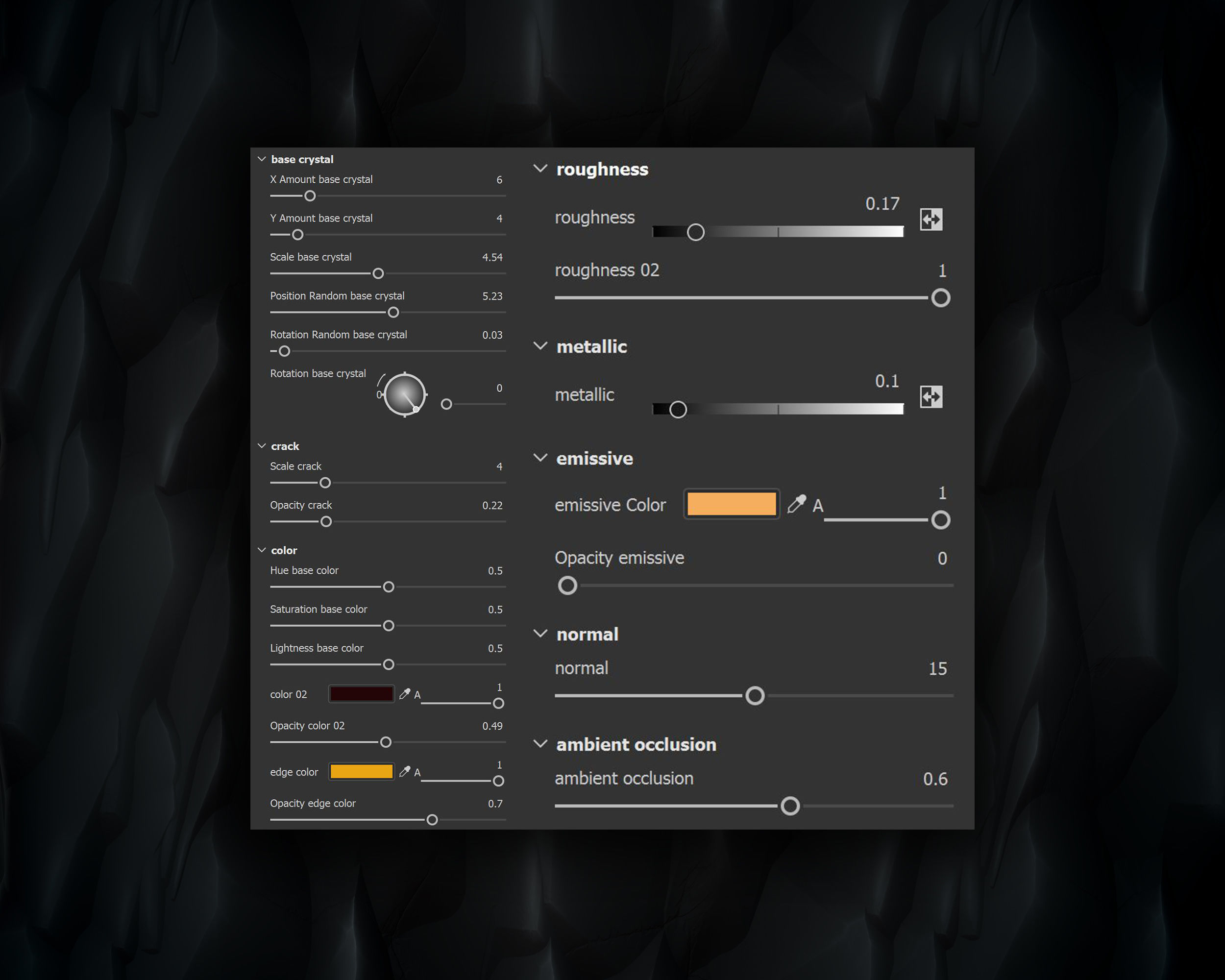Collapse the color section chevron

262,550
